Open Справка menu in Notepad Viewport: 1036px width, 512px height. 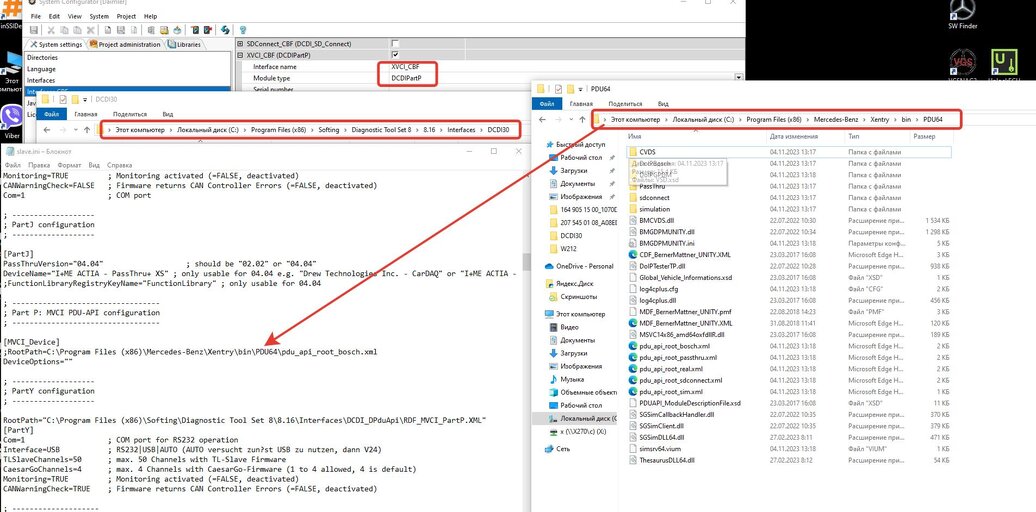tap(120, 165)
